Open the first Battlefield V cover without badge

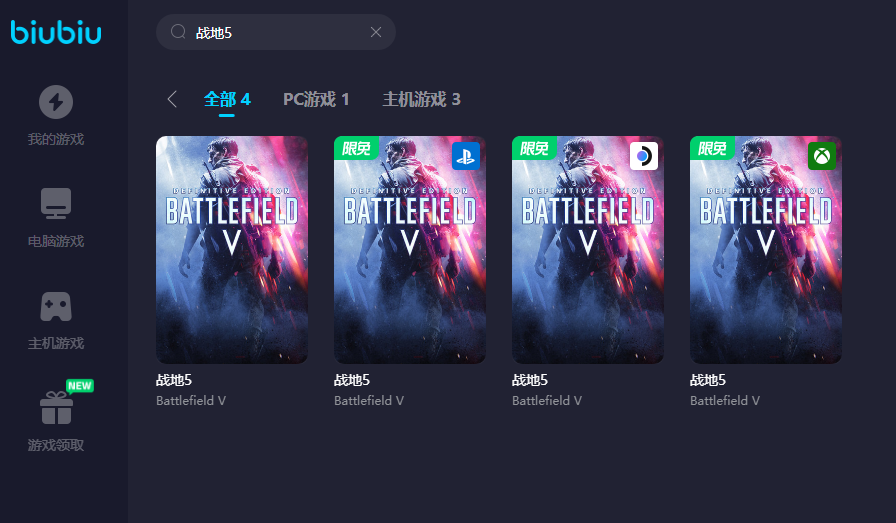pyautogui.click(x=232, y=250)
